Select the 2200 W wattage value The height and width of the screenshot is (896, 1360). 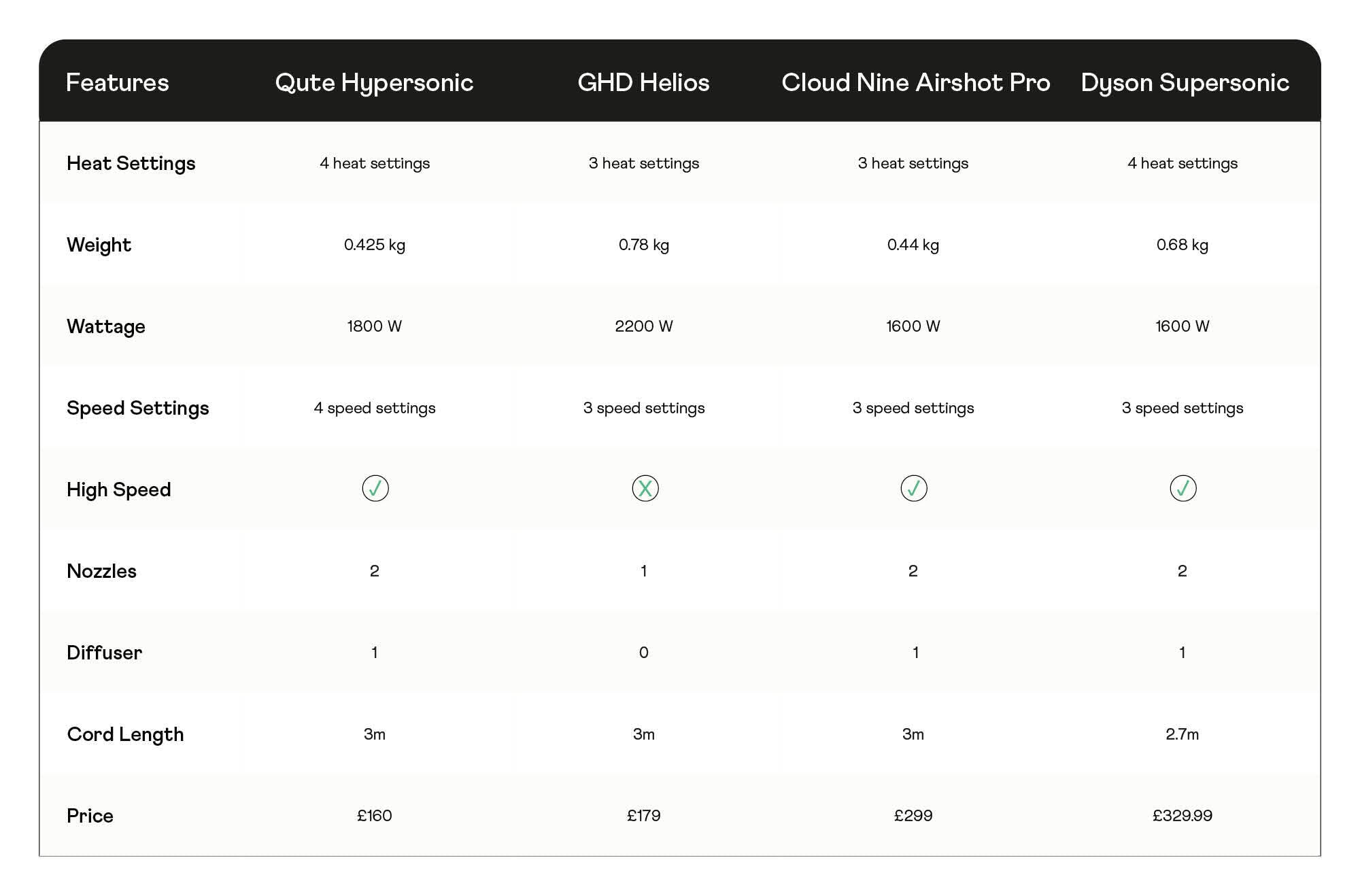click(643, 326)
